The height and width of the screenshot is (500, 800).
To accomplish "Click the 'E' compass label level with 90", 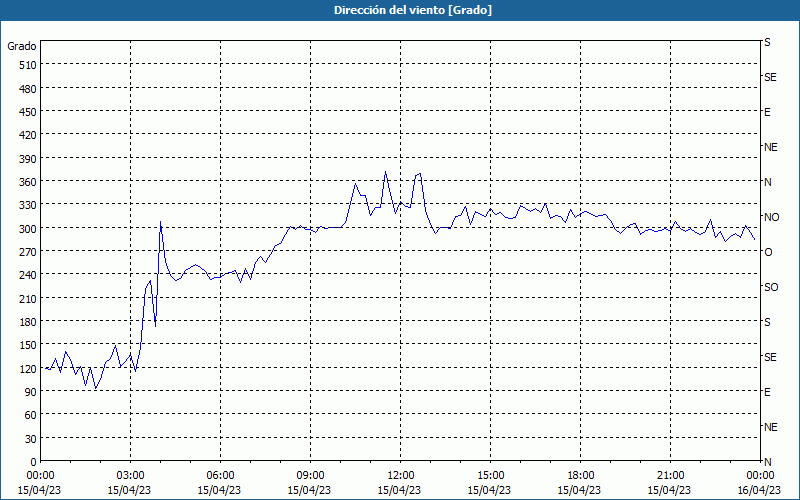I will 767,392.
